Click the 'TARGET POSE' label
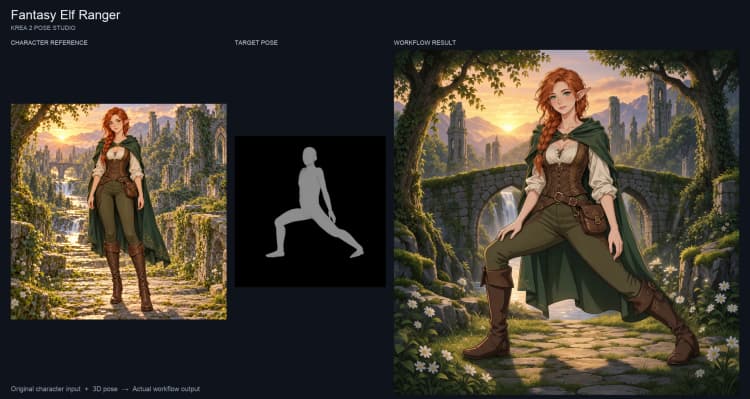The width and height of the screenshot is (750, 399). pos(256,43)
